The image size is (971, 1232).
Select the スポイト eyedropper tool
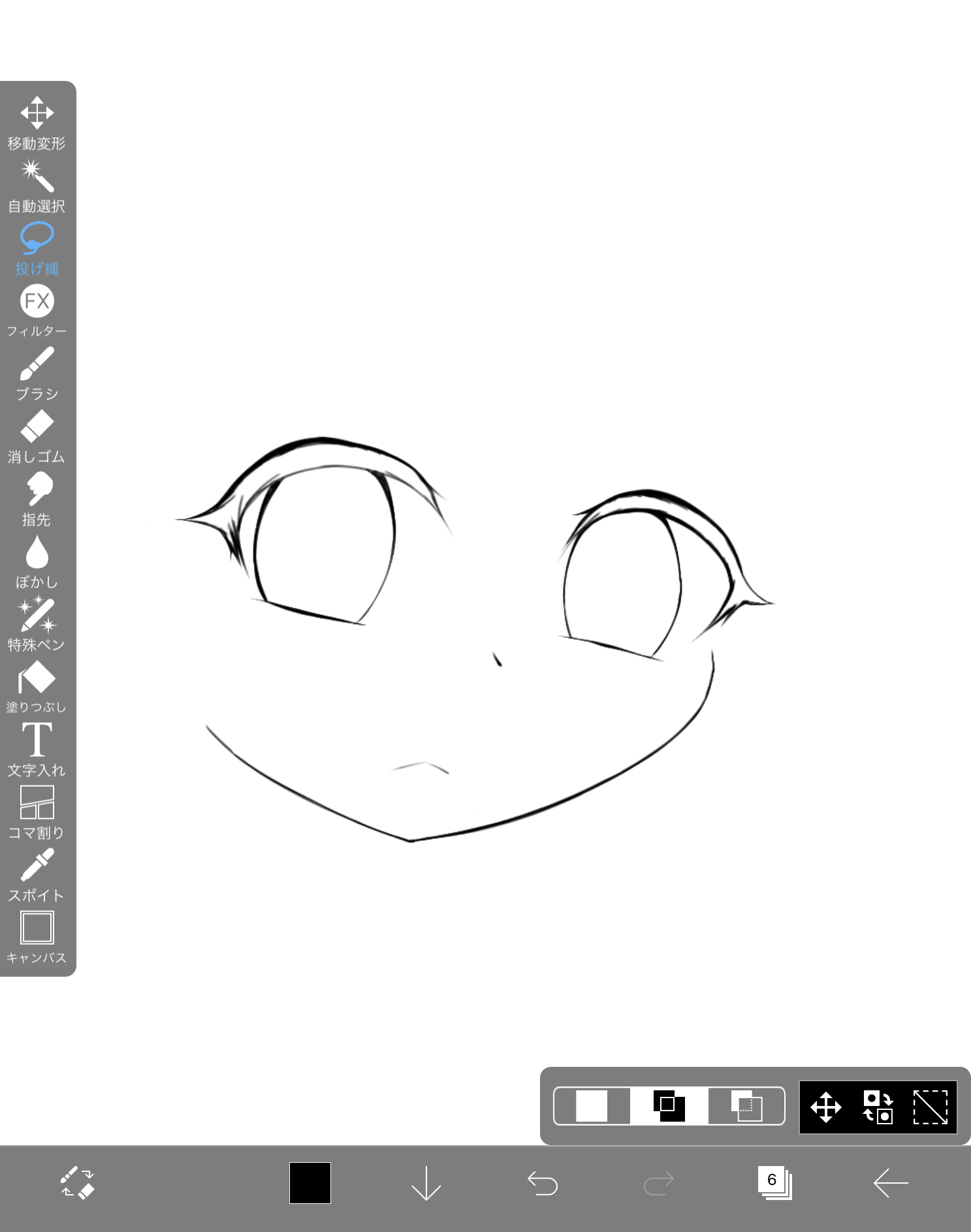[37, 876]
